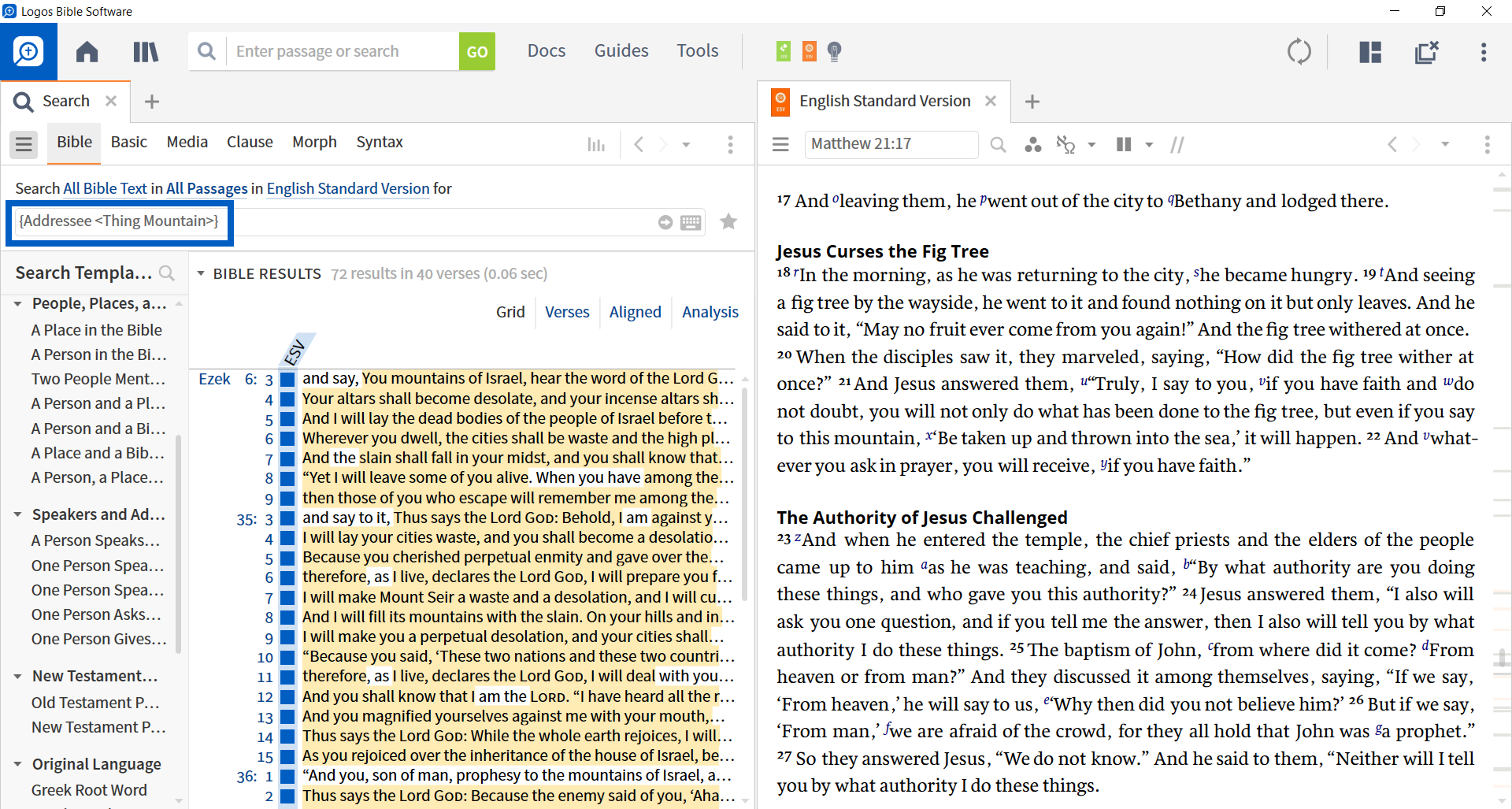Viewport: 1512px width, 809px height.
Task: Open interlinear options dropdown arrow
Action: pyautogui.click(x=1091, y=145)
